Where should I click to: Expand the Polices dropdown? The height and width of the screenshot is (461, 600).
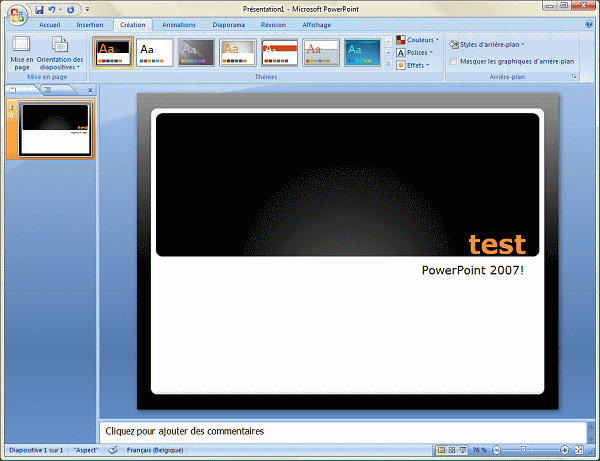pyautogui.click(x=417, y=53)
